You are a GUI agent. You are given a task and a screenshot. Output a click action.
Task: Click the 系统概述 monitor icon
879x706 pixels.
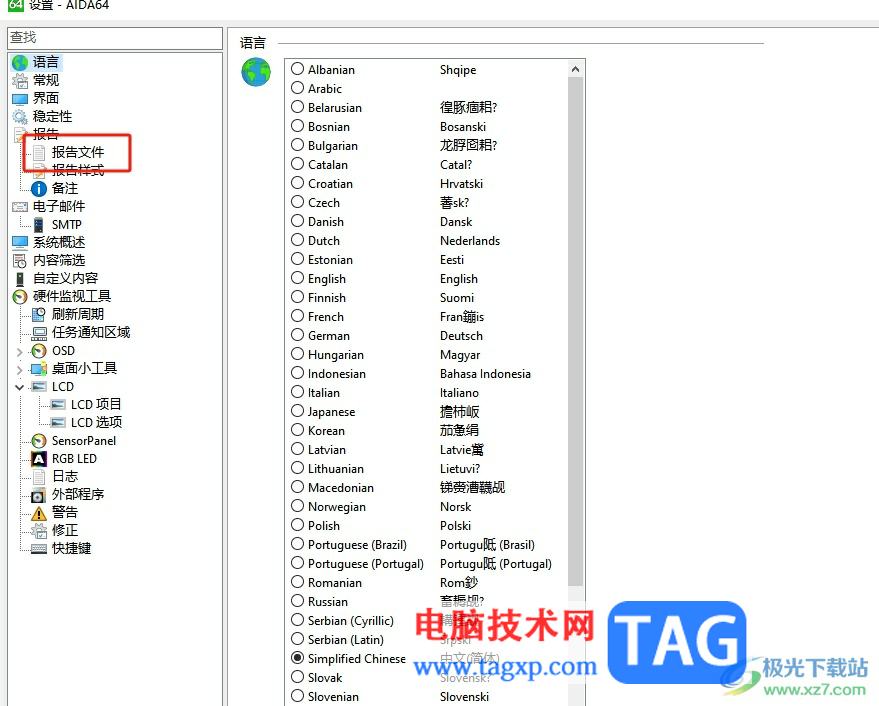20,243
